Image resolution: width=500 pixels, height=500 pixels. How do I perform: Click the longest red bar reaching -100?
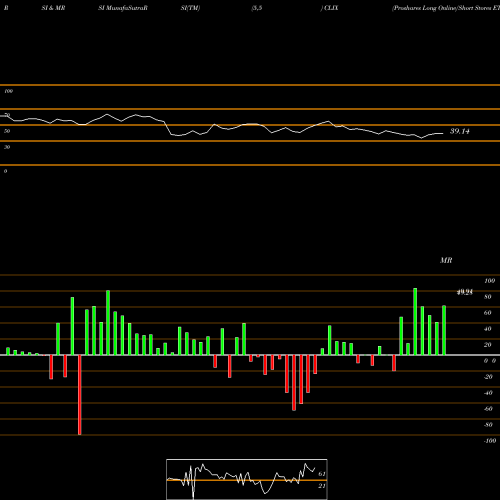(x=79, y=395)
